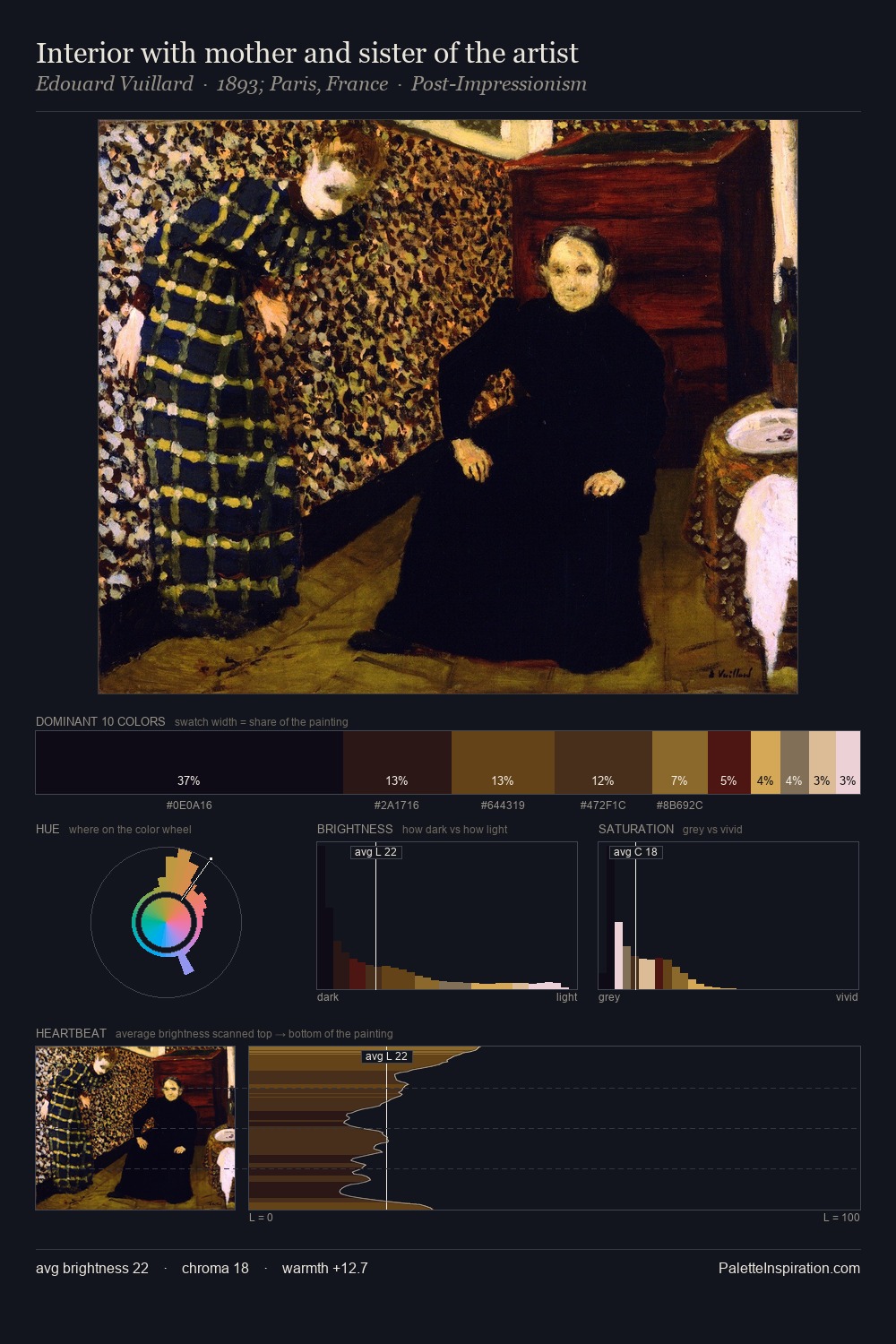Click hex code #644319
Screen dimensions: 896x1344
coord(503,806)
